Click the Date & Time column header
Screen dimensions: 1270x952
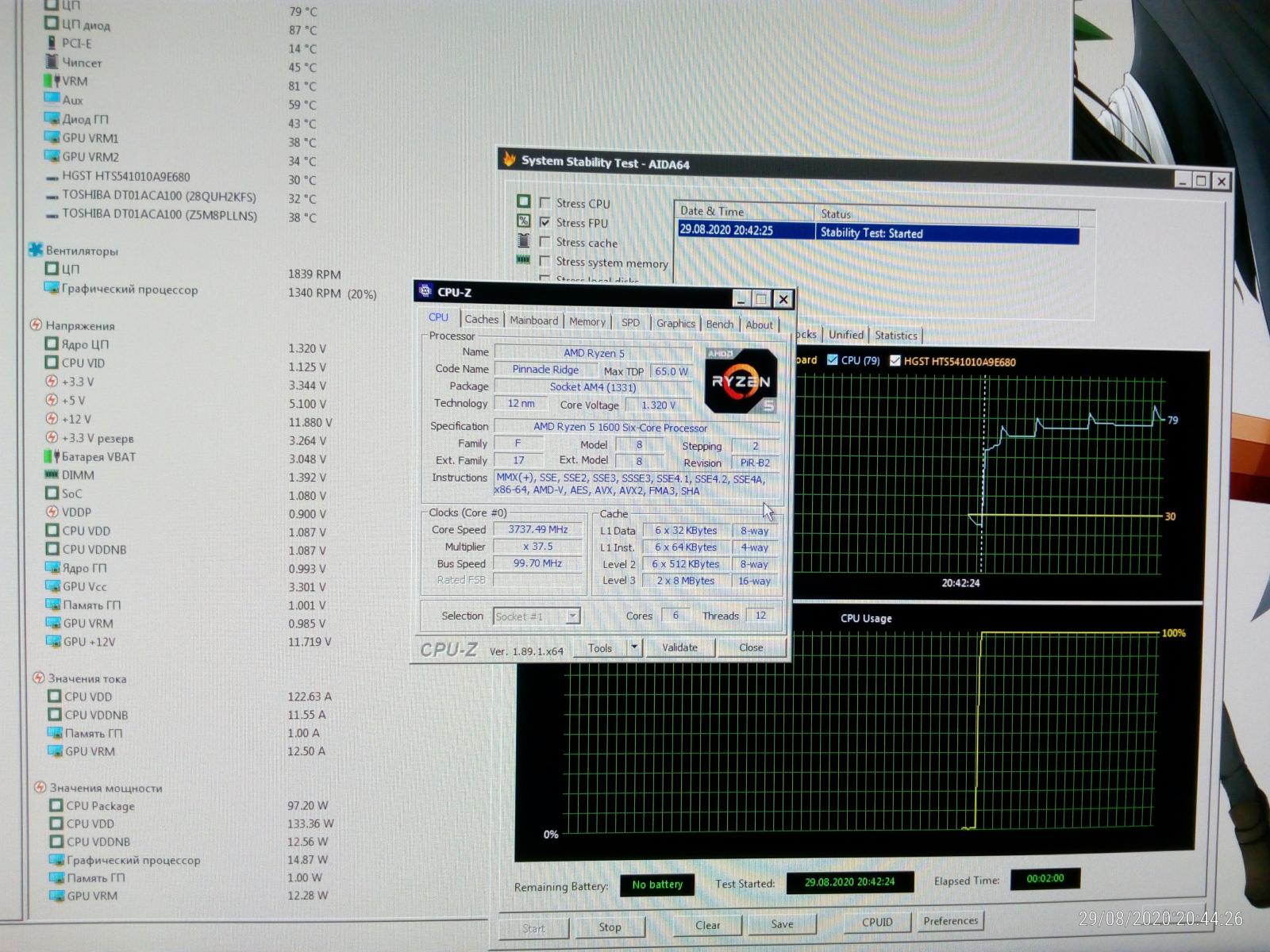pyautogui.click(x=745, y=211)
